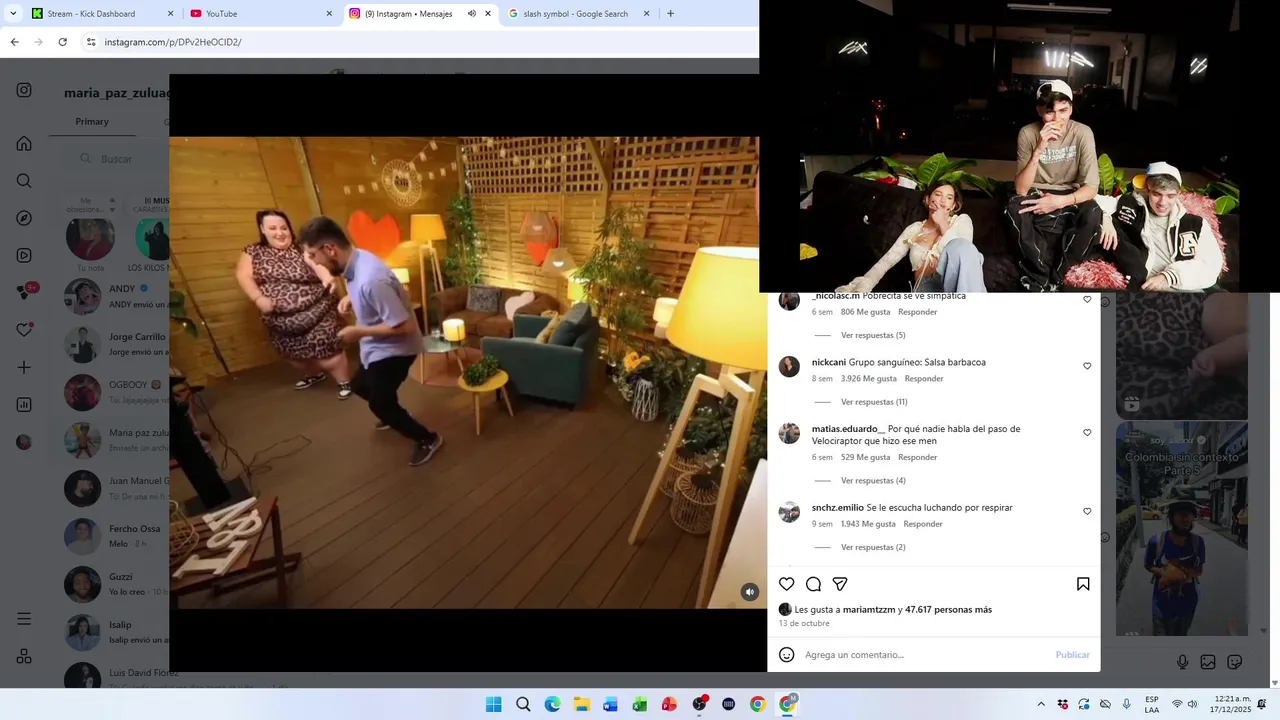Reload the Instagram page
The width and height of the screenshot is (1280, 720).
[x=62, y=42]
